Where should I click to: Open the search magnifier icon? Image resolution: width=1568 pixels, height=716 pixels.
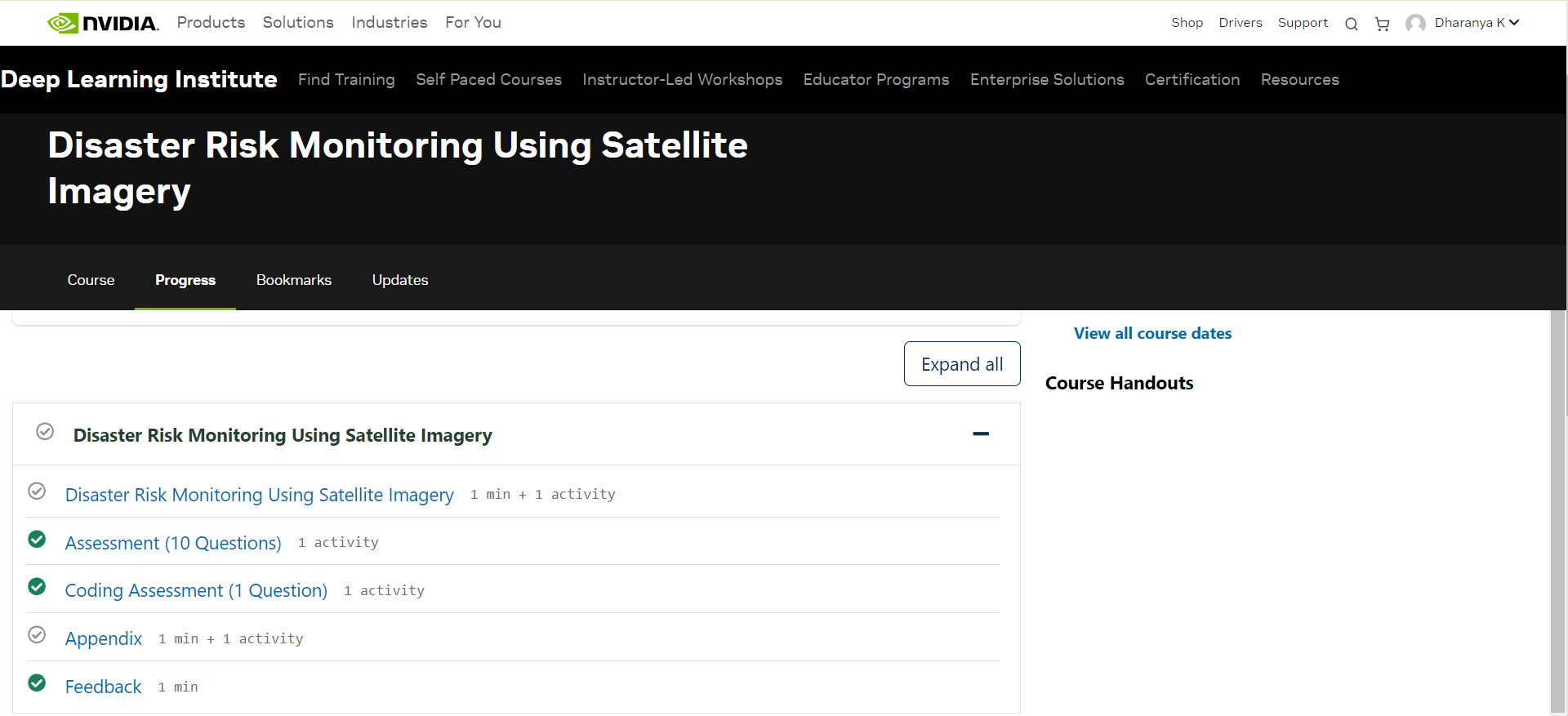1352,24
